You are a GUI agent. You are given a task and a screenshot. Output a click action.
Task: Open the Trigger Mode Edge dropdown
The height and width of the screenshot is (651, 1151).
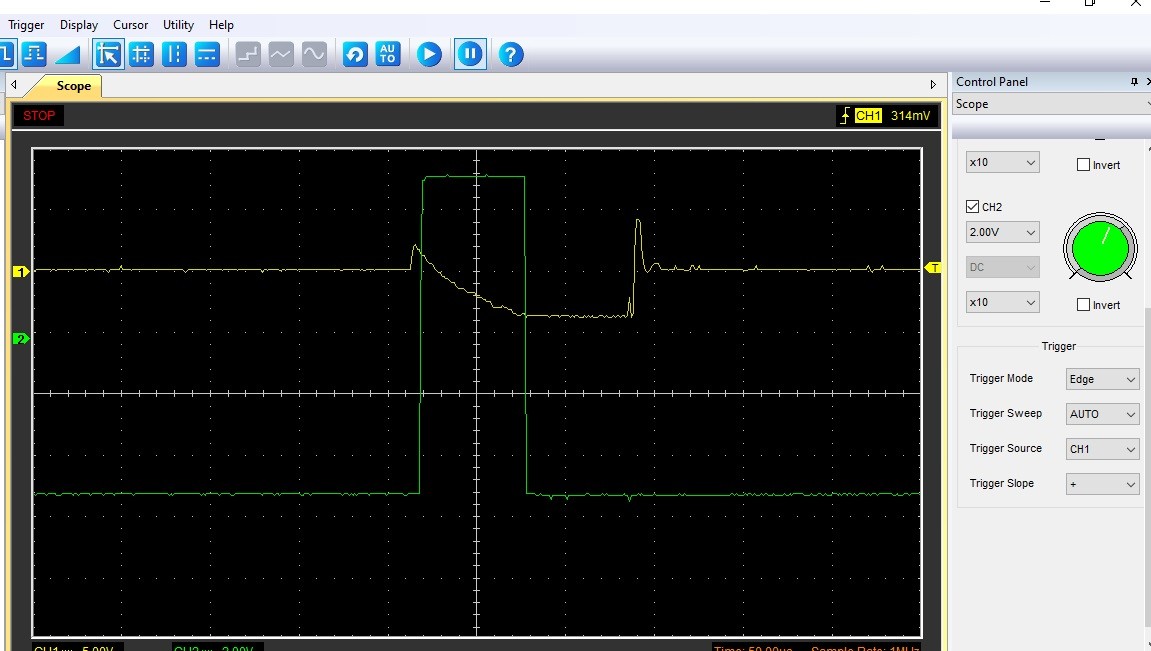point(1102,379)
